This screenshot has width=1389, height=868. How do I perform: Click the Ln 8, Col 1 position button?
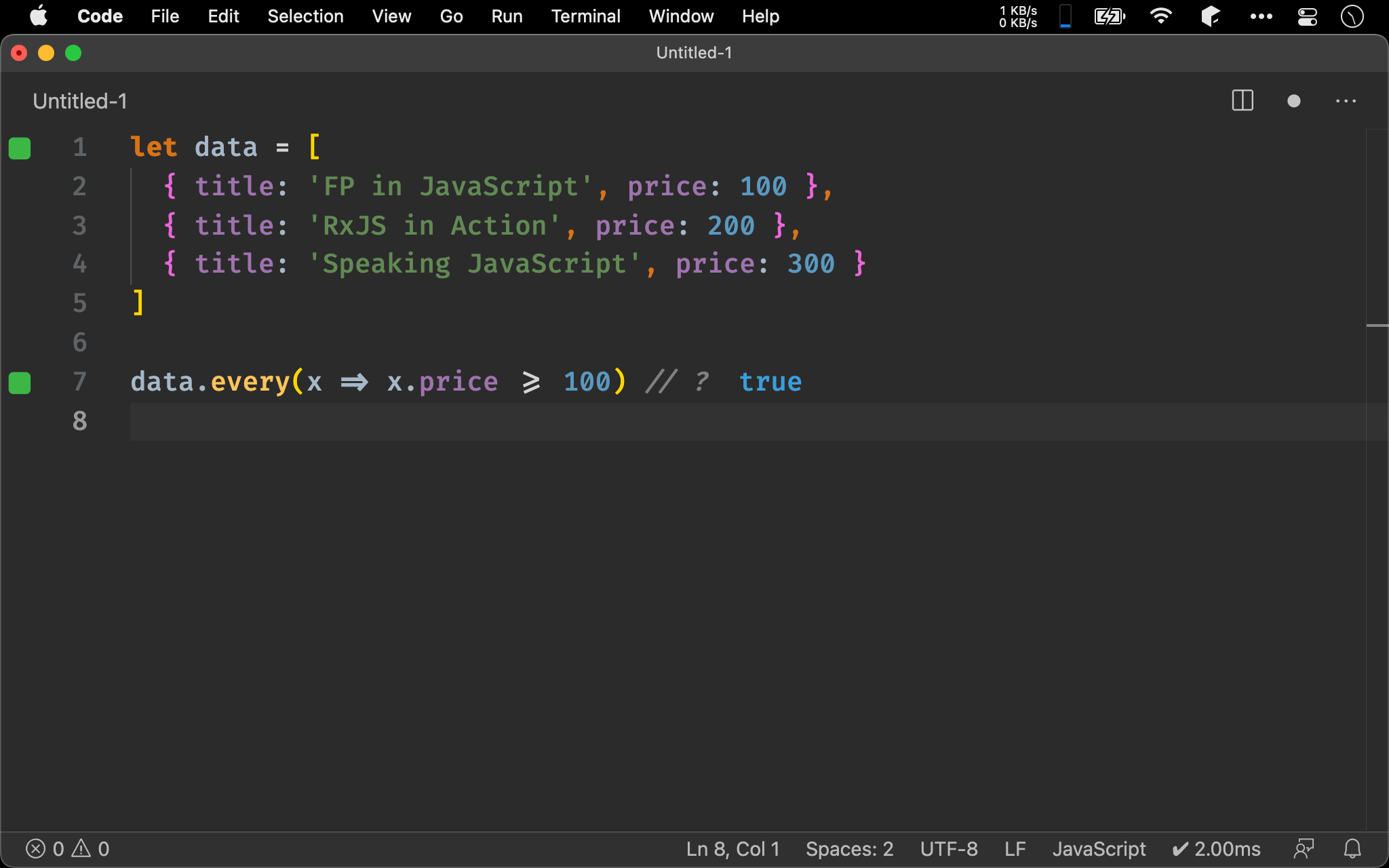[x=732, y=848]
